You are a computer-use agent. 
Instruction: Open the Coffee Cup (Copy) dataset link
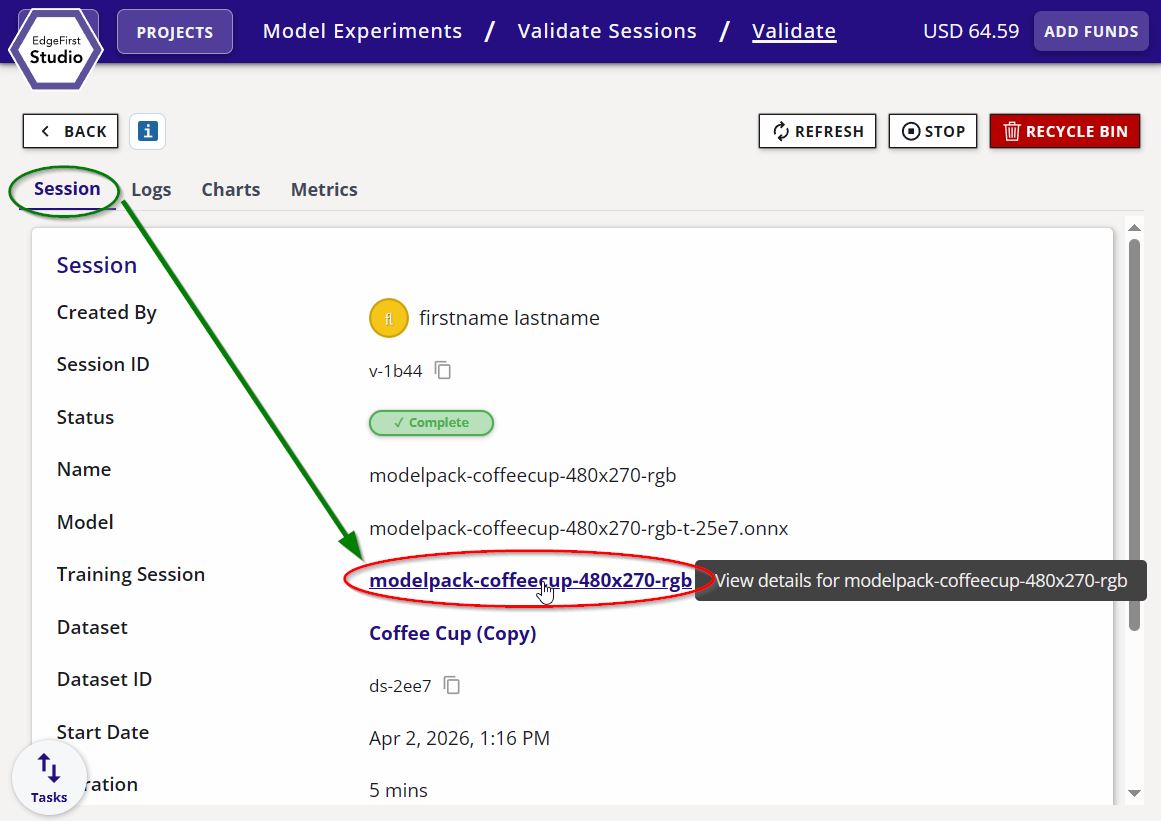pyautogui.click(x=452, y=633)
